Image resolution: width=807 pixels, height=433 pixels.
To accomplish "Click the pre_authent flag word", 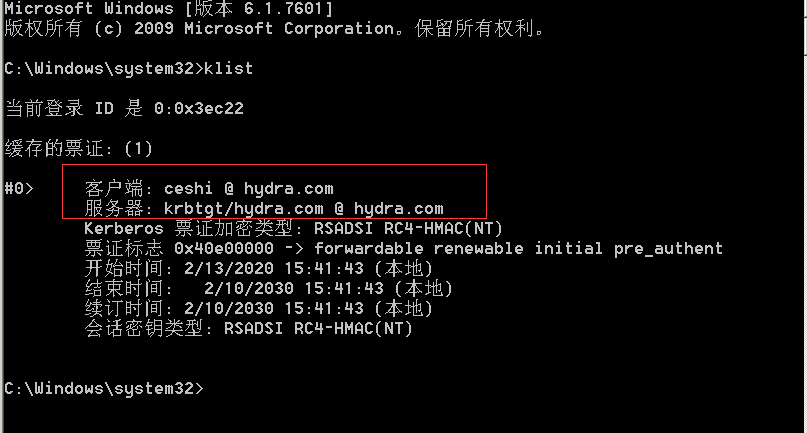I will click(669, 249).
